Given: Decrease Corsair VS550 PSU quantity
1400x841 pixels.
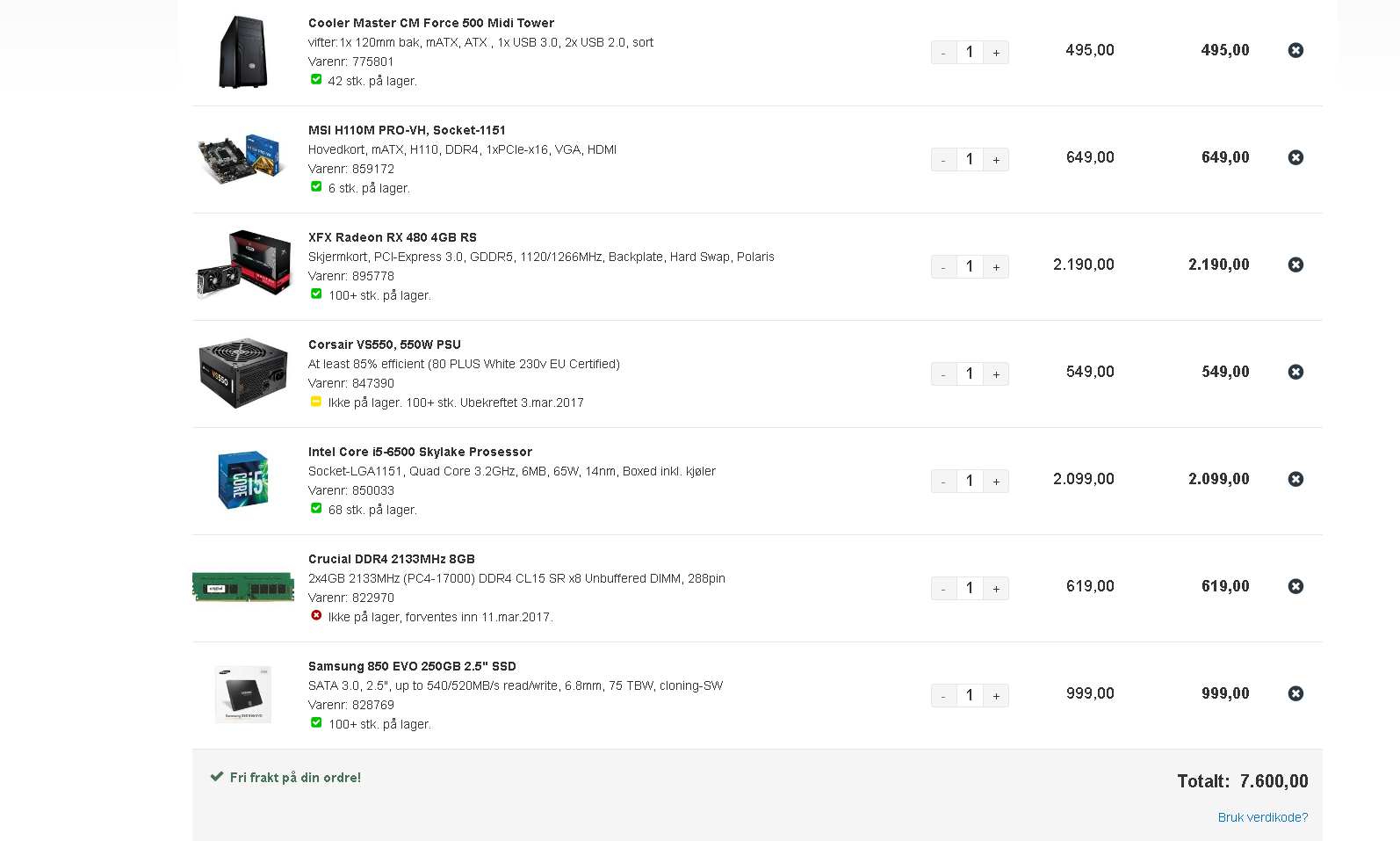Looking at the screenshot, I should pyautogui.click(x=943, y=373).
